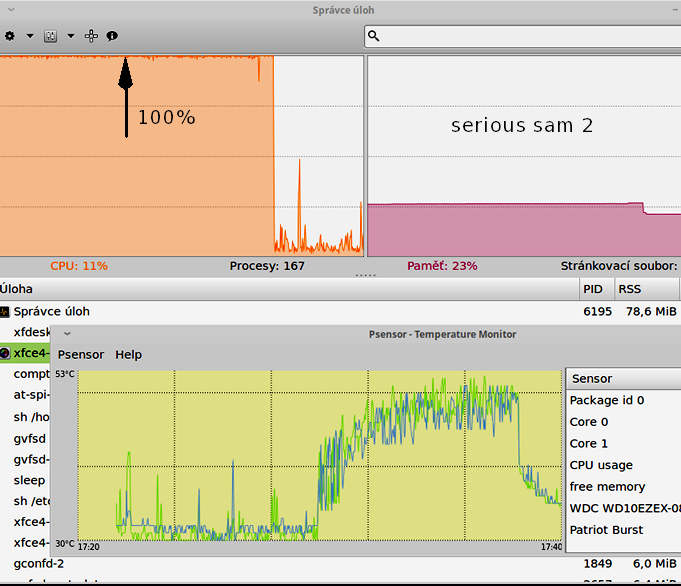Viewport: 681px width, 586px height.
Task: Open the task manager settings gear
Action: (10, 36)
